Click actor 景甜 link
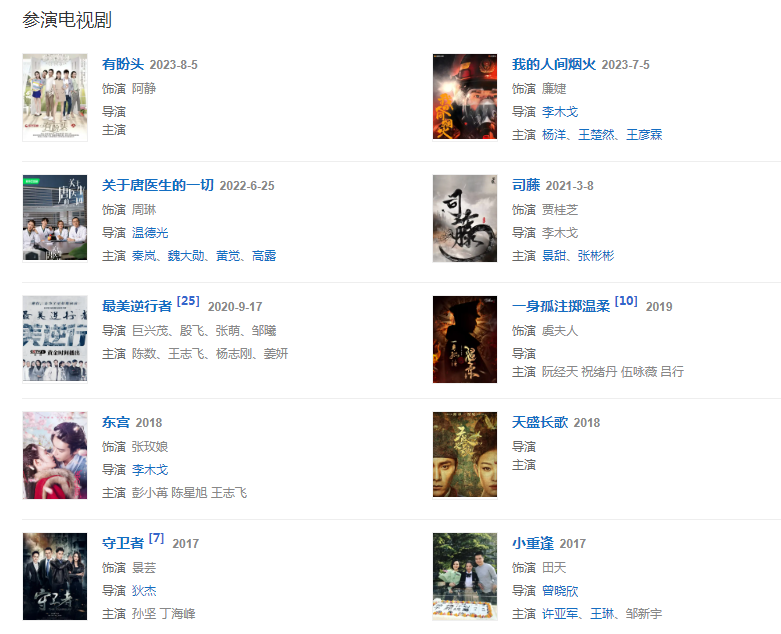Screen dimensions: 781x634 (x=554, y=256)
